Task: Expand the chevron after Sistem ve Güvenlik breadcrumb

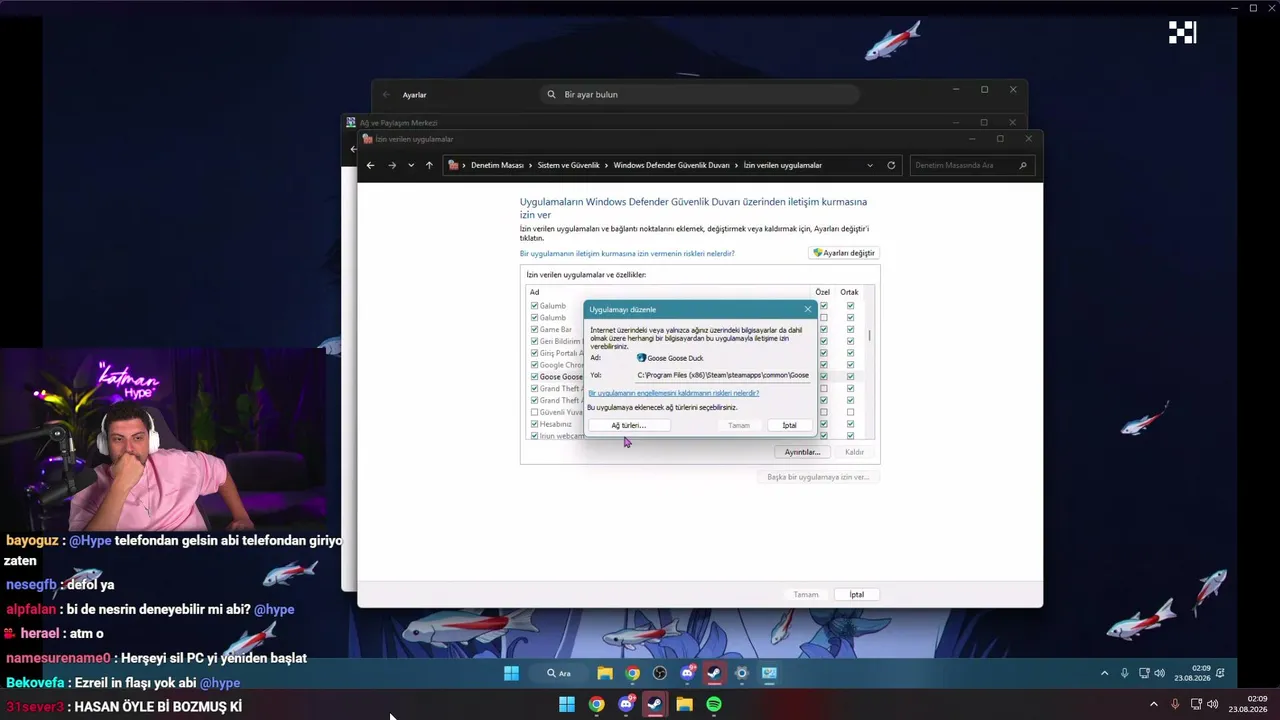Action: (x=607, y=165)
